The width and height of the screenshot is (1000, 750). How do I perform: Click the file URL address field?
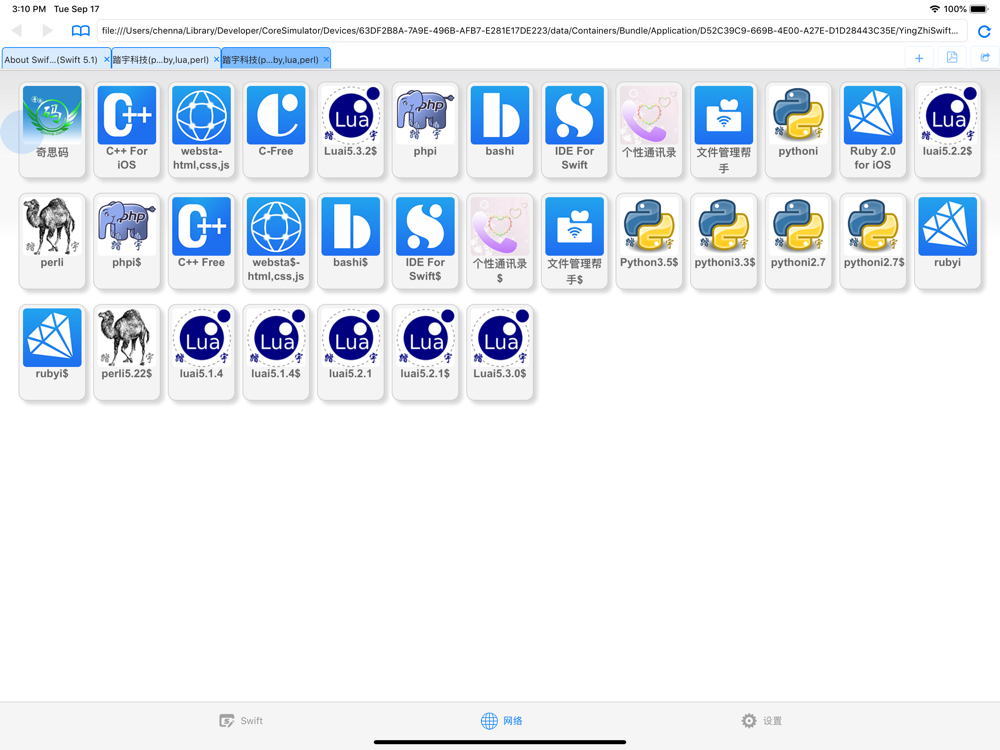pos(532,31)
